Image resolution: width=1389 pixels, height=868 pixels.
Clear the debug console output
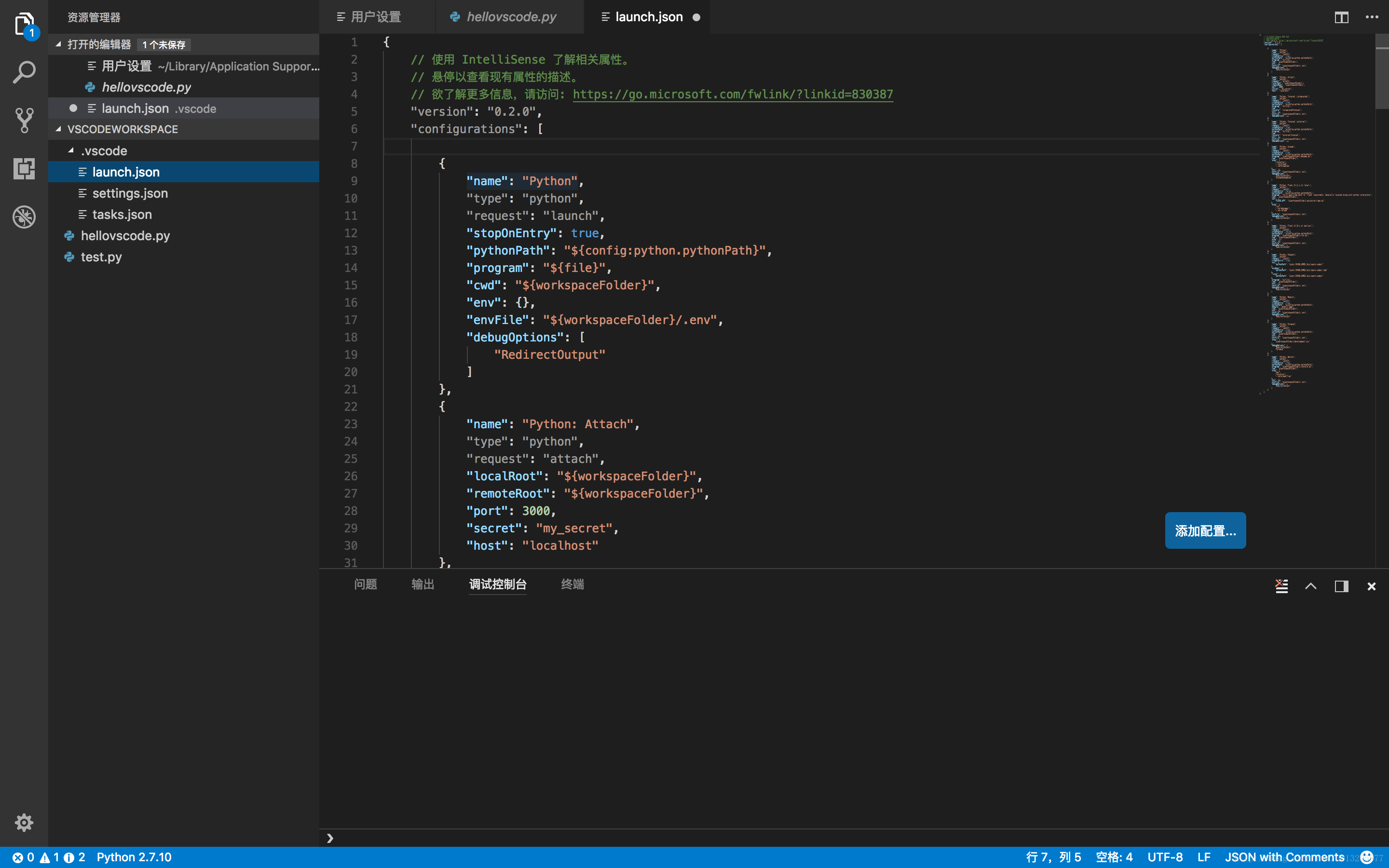pos(1281,585)
